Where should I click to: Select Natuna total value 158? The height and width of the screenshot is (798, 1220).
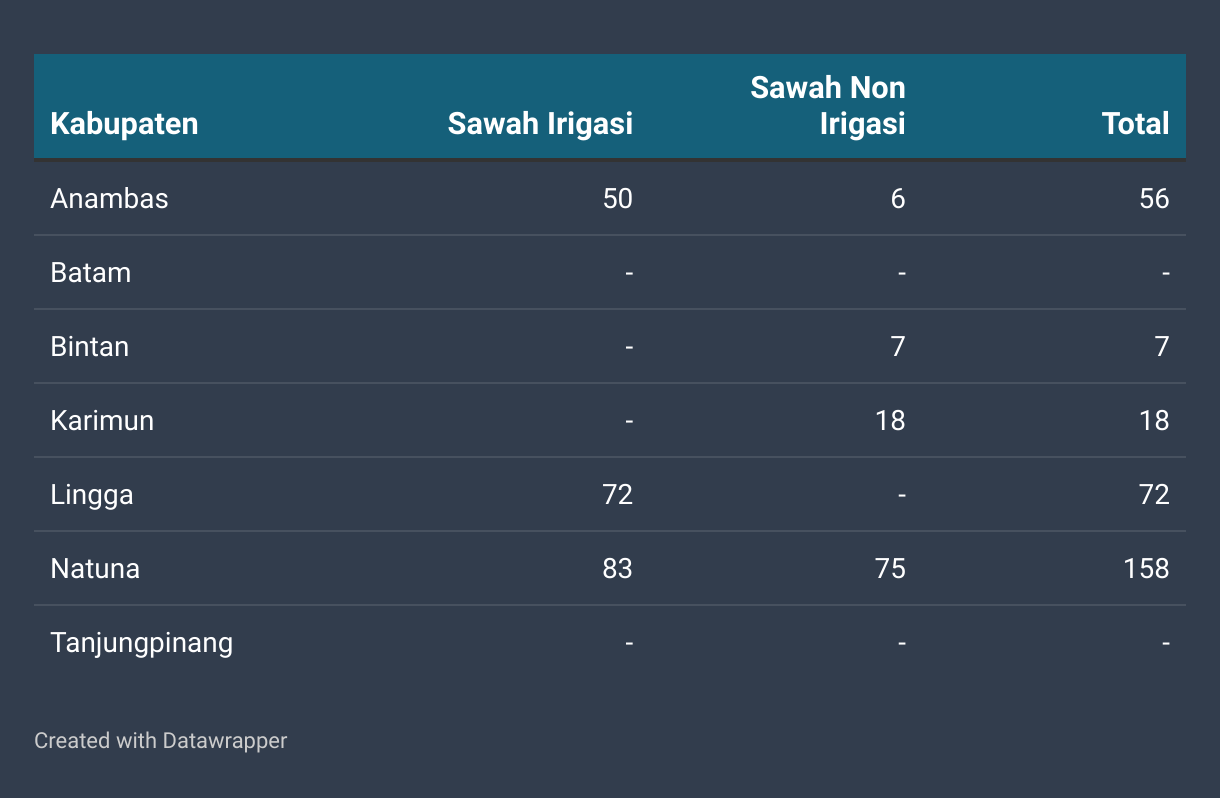click(x=1146, y=569)
